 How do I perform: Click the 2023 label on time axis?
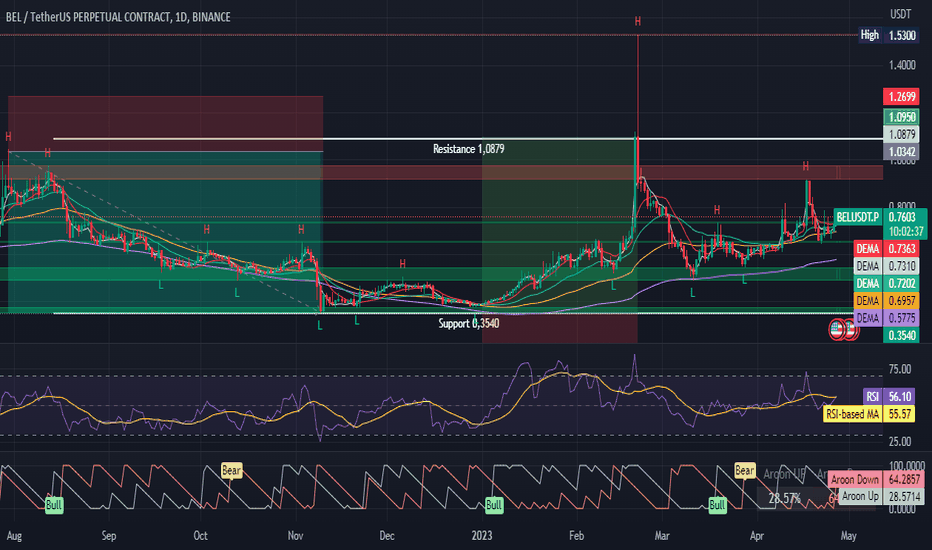(482, 536)
